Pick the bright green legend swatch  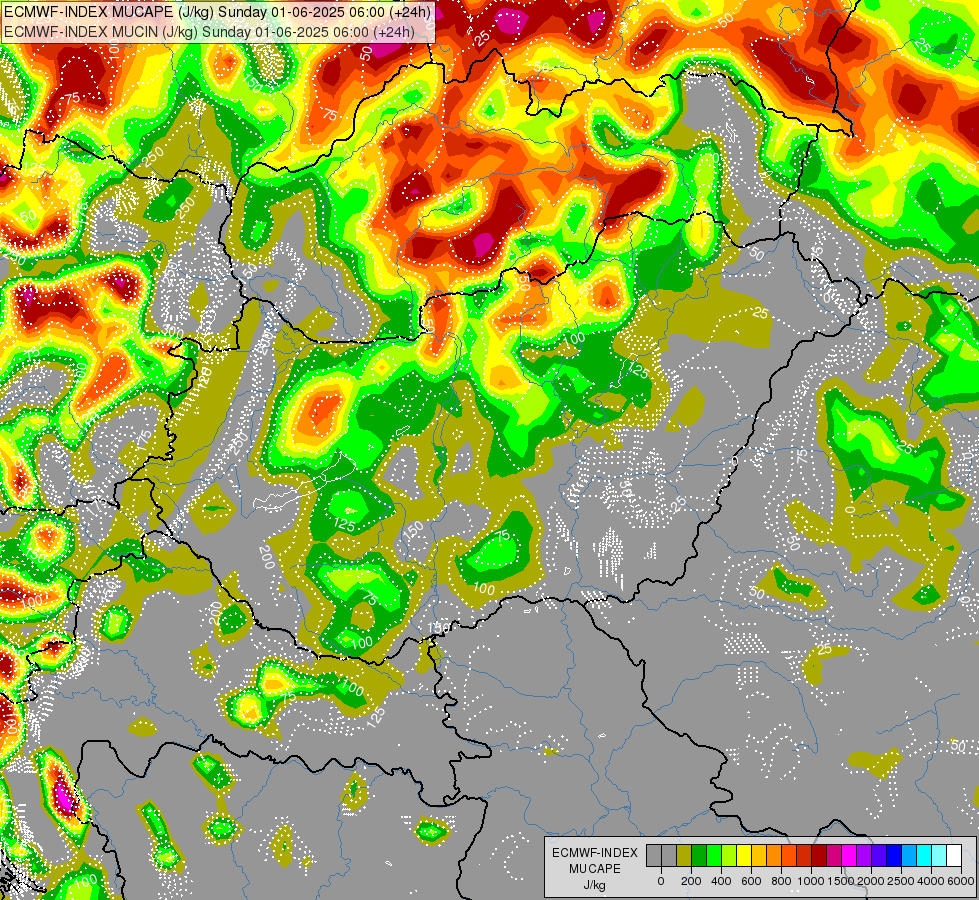714,855
